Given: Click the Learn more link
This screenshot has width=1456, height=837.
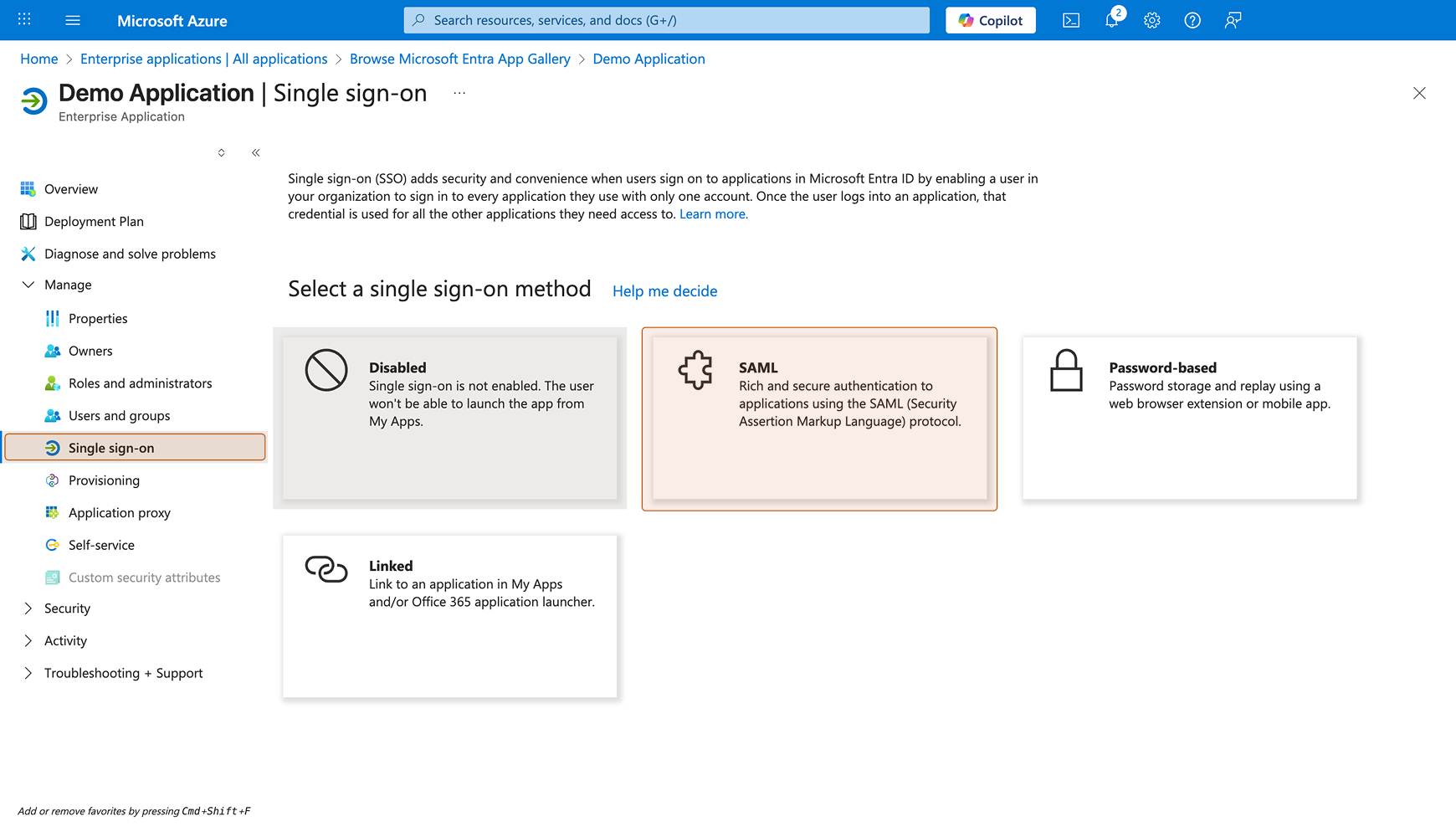Looking at the screenshot, I should click(713, 214).
